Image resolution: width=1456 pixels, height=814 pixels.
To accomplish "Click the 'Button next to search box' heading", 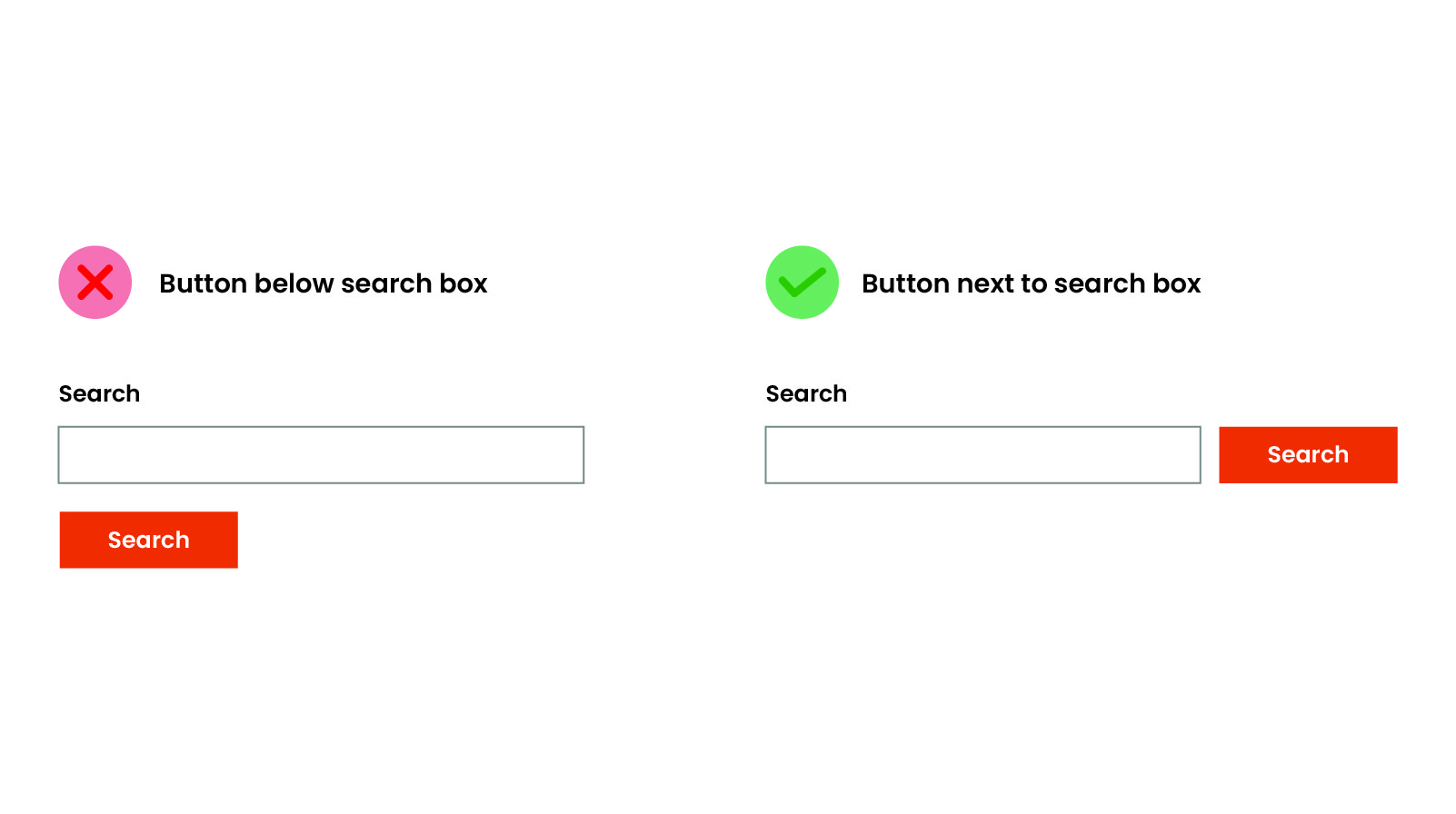I will (1031, 283).
